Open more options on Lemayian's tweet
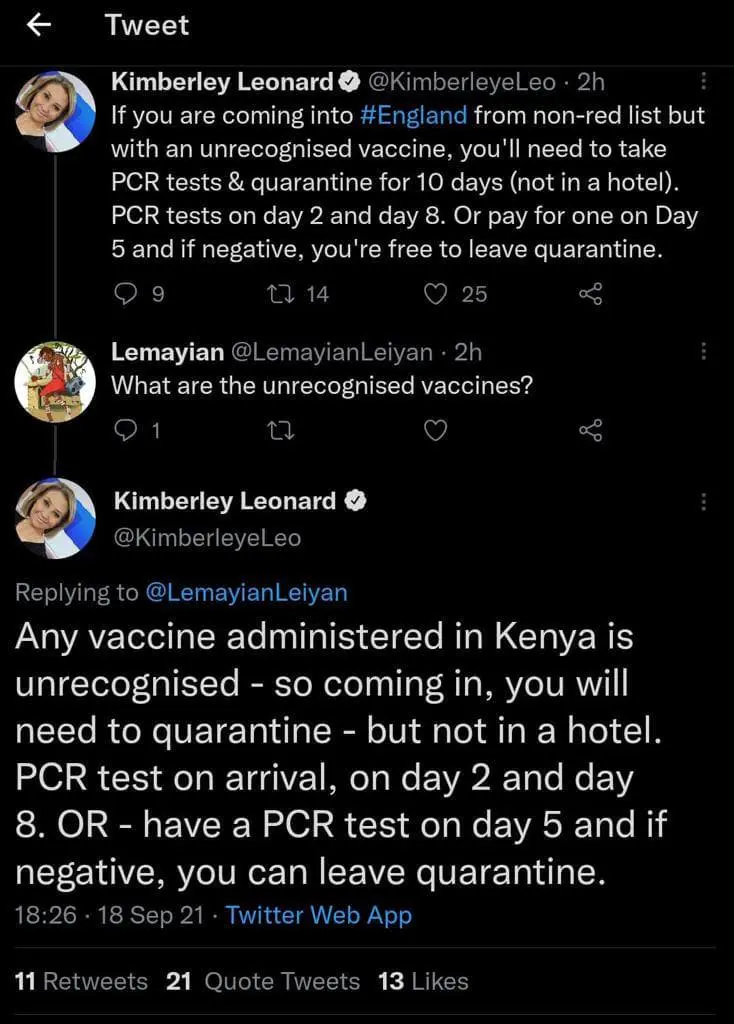 (703, 352)
